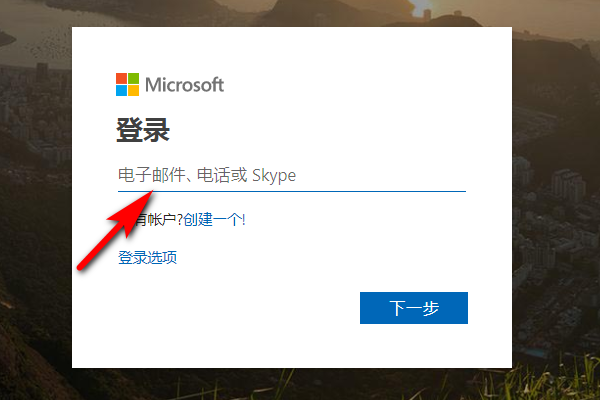Click the 下一步 button

tap(414, 308)
